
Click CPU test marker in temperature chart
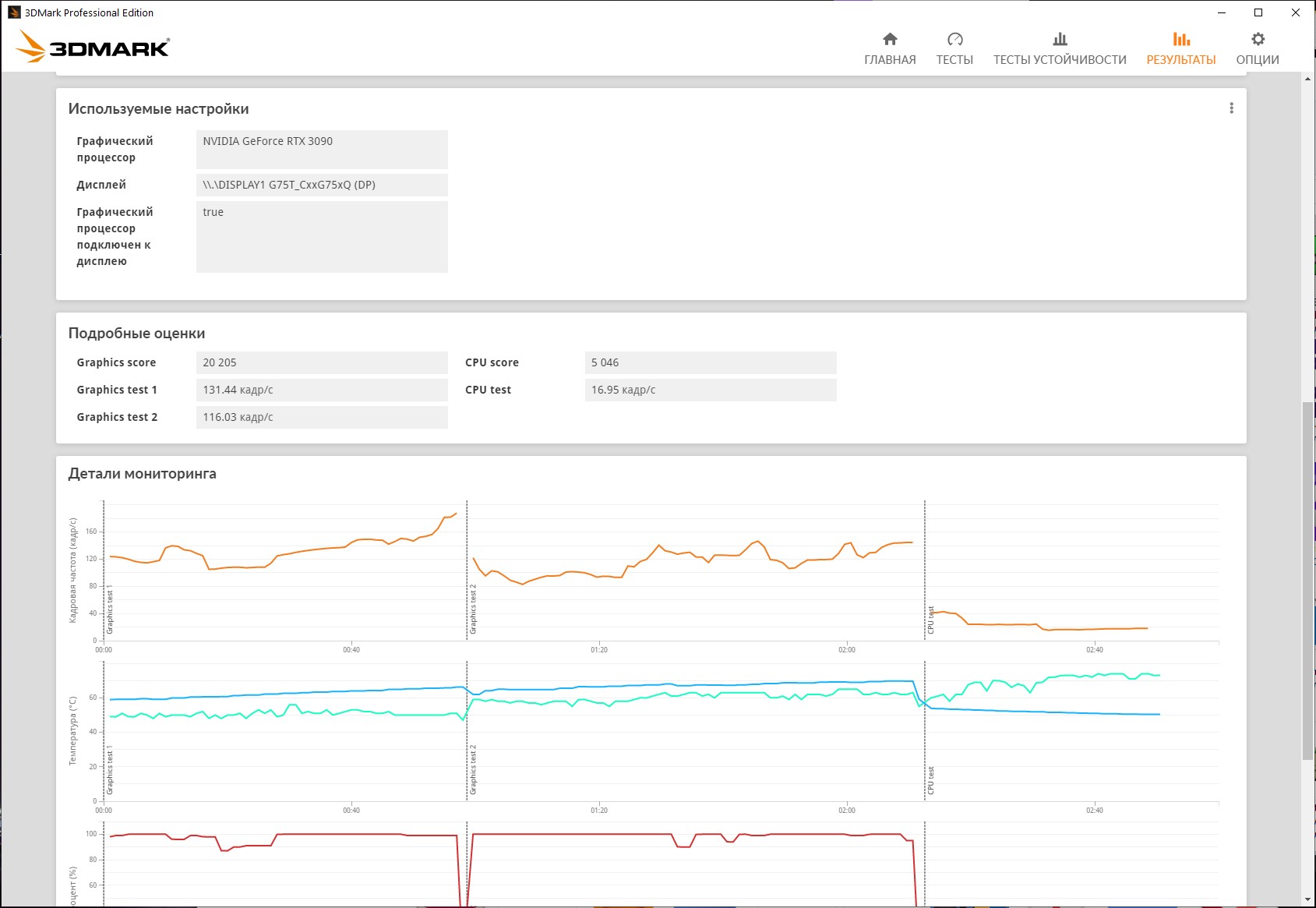click(930, 779)
